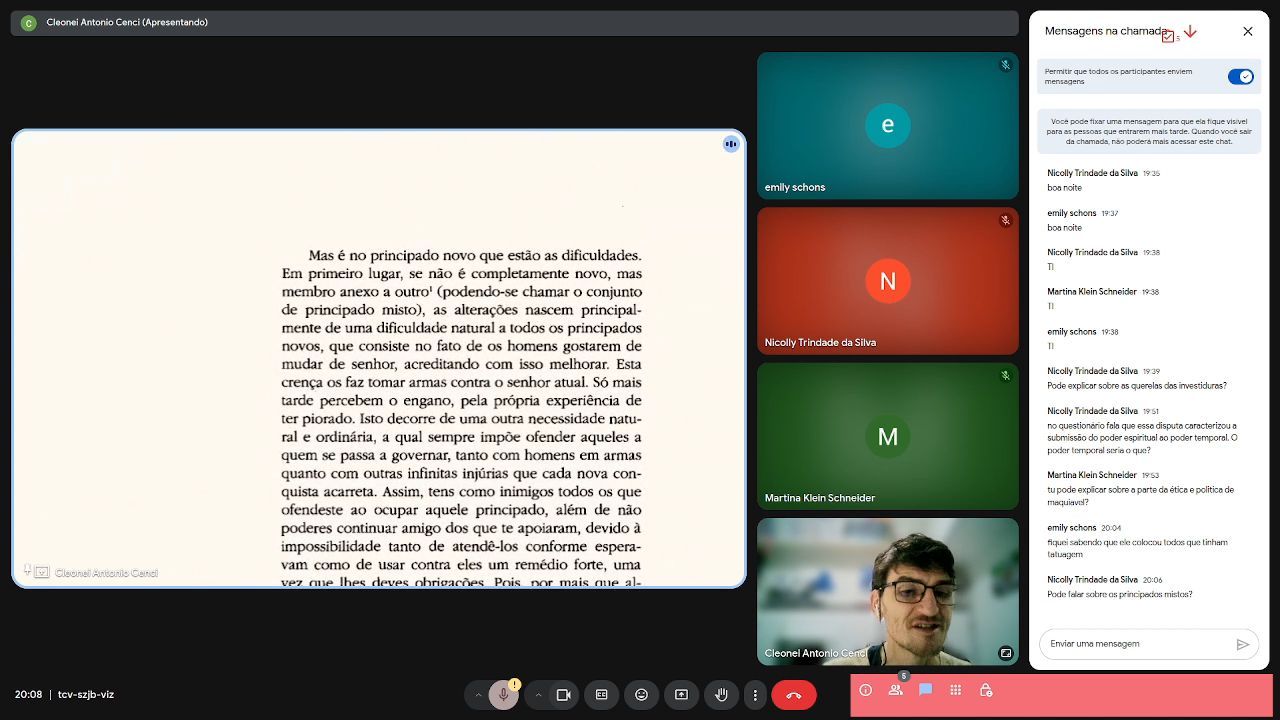Click muted mic indicator on emily's tile
This screenshot has height=720, width=1280.
[x=1005, y=65]
